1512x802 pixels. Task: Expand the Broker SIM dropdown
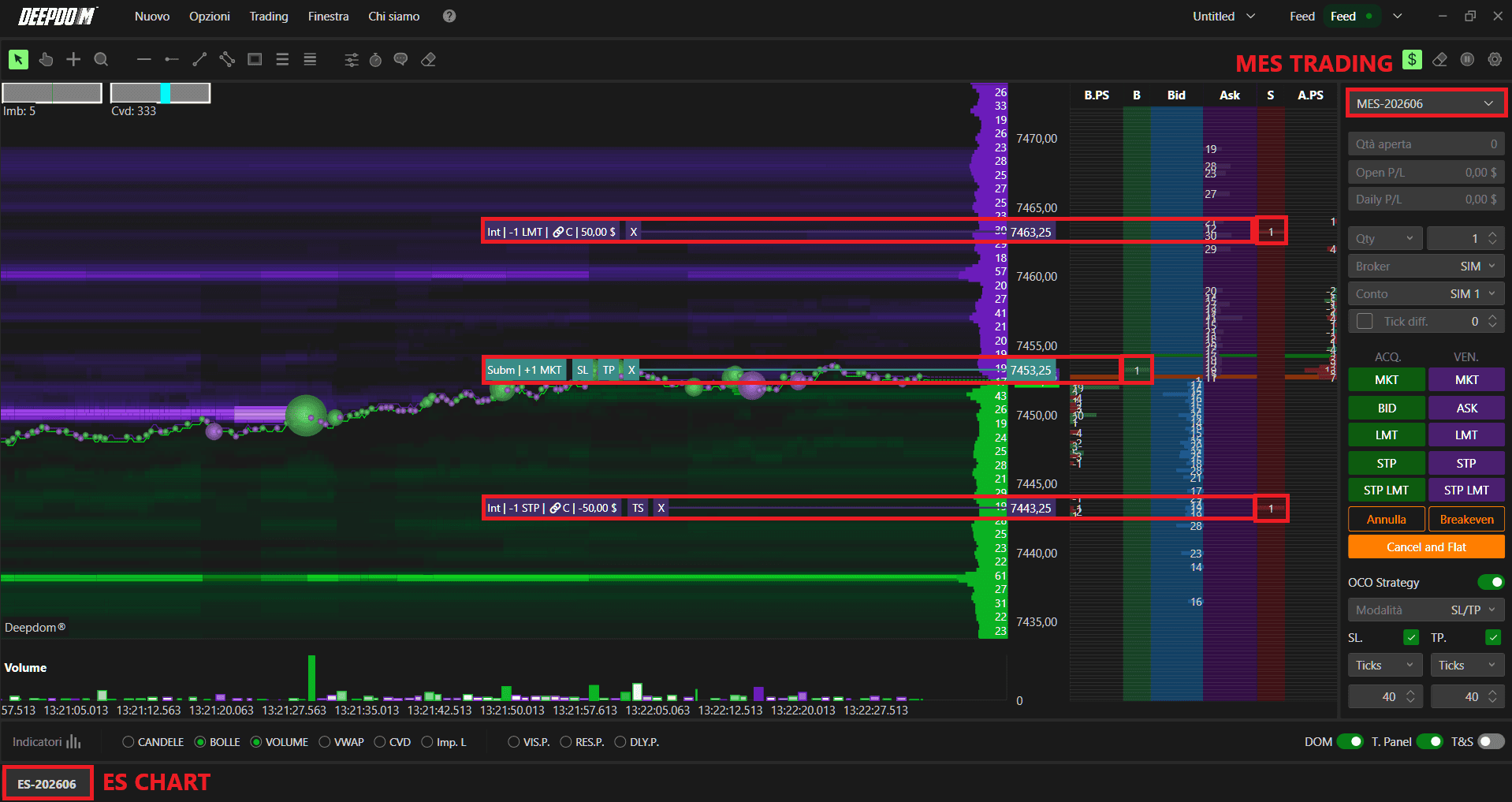1426,267
